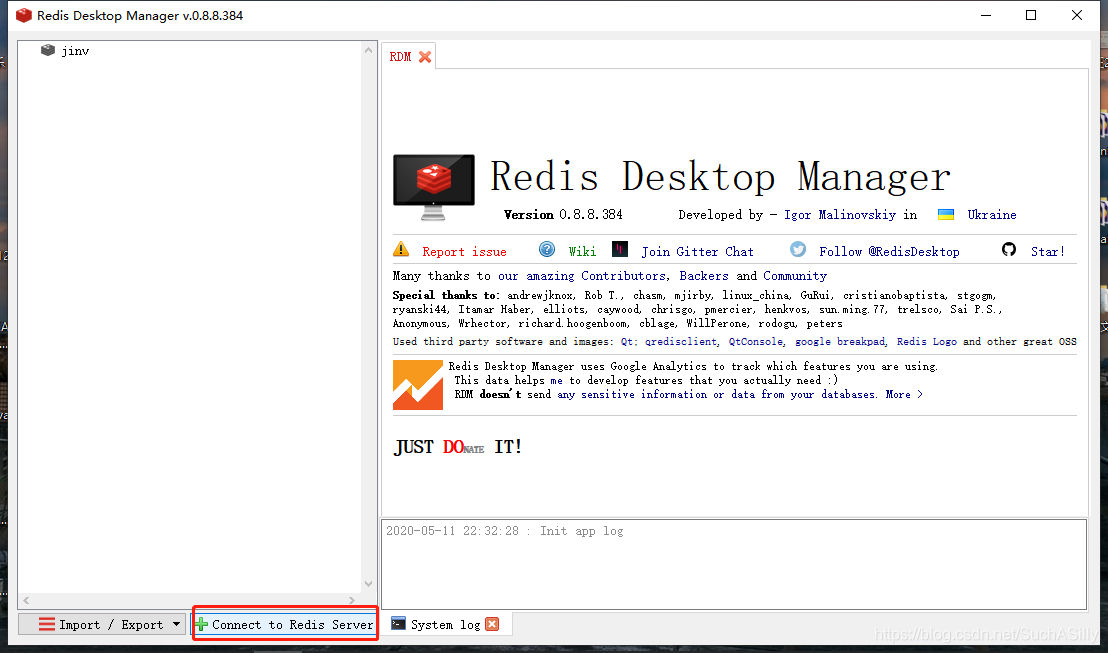1108x653 pixels.
Task: Click Follow @RedisDesktop link
Action: [889, 252]
